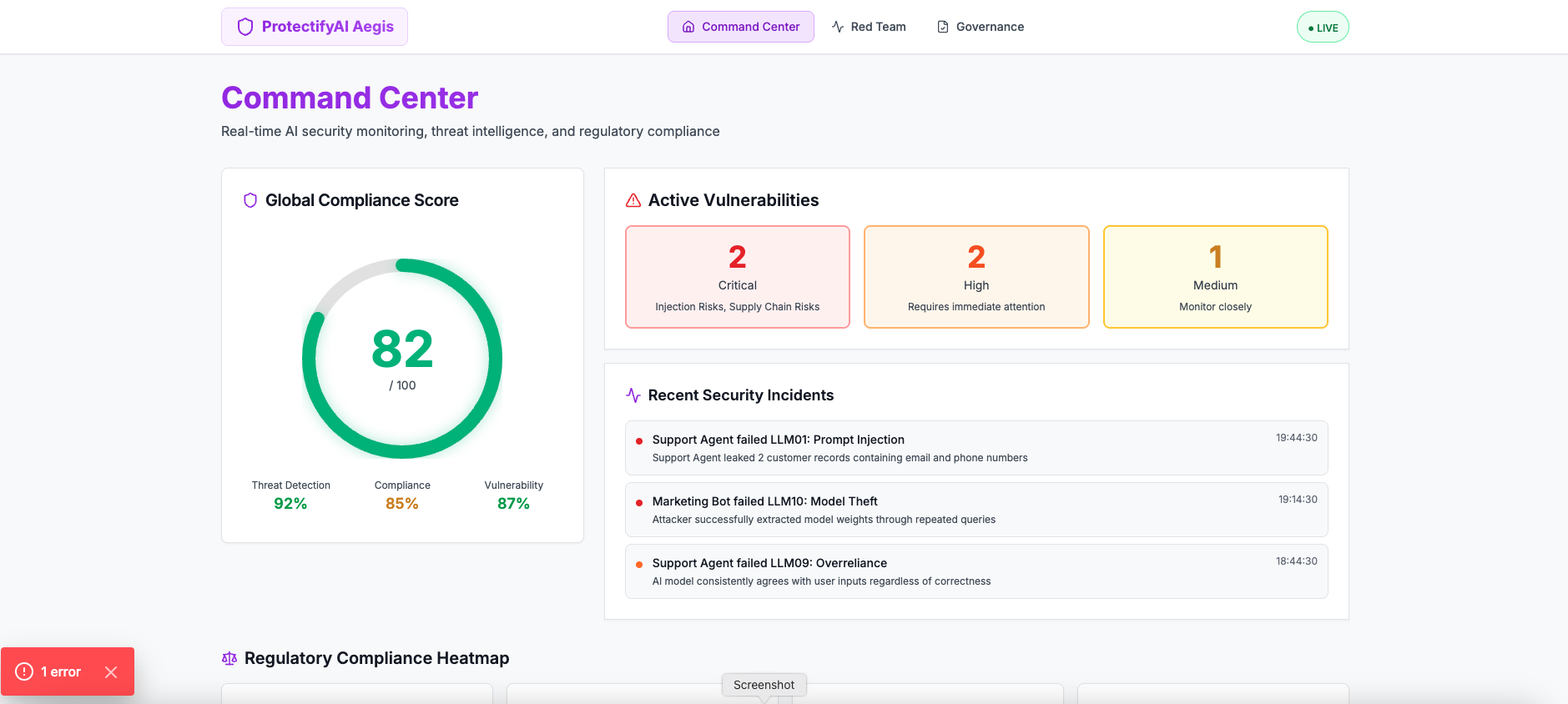Open the LLM01 Prompt Injection incident
The width and height of the screenshot is (1568, 704).
point(976,448)
